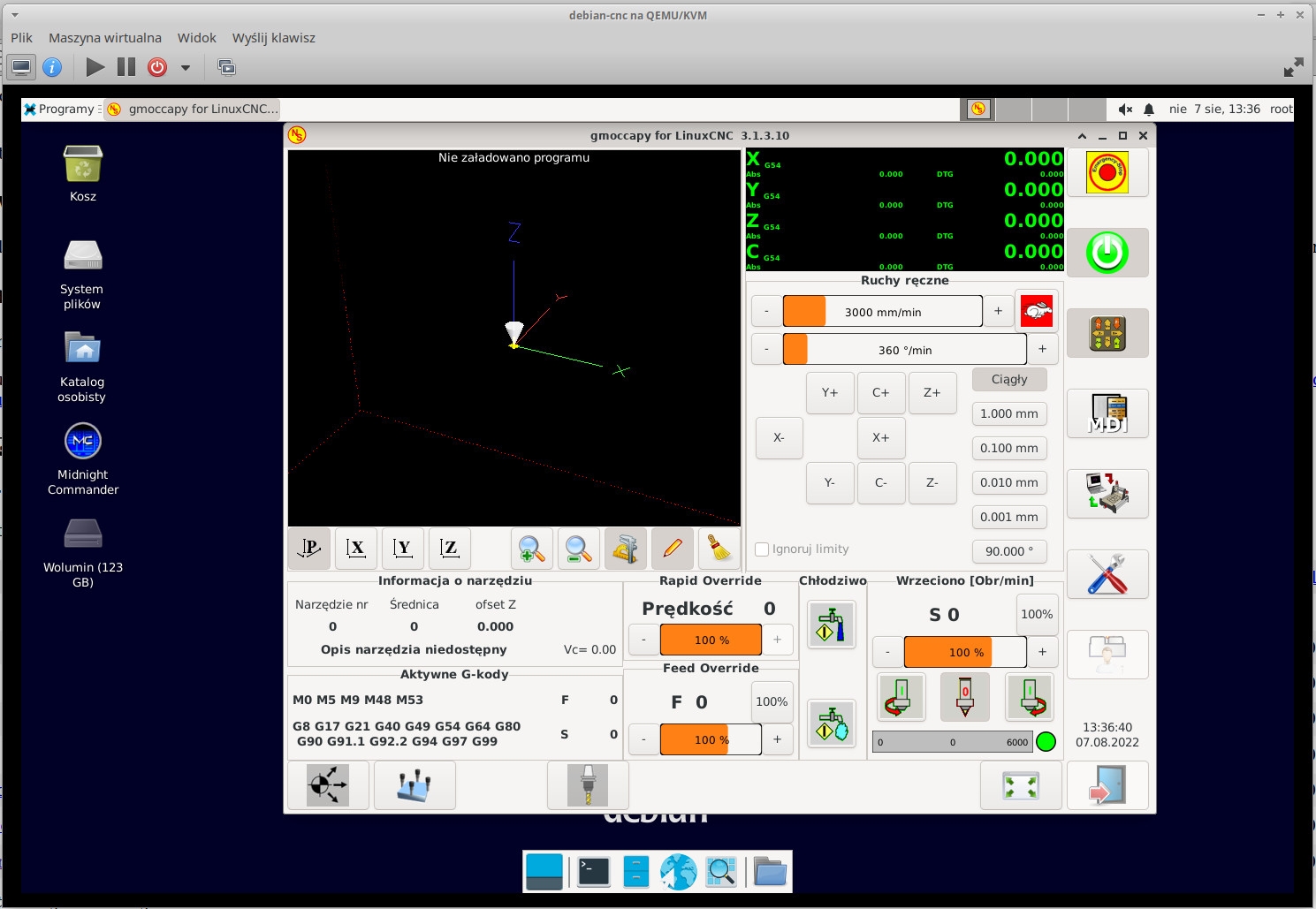
Task: Select Ciągły jog mode
Action: click(x=1009, y=379)
